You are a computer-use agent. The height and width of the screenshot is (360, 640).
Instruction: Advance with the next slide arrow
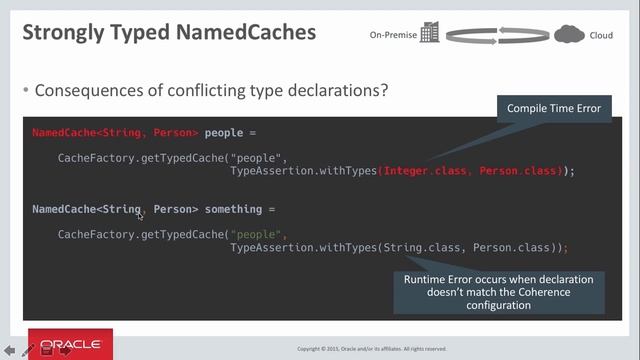coord(65,350)
